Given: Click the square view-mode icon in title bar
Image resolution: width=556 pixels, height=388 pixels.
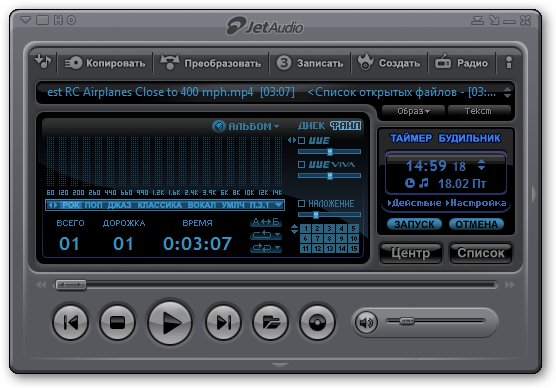Looking at the screenshot, I should coord(42,20).
